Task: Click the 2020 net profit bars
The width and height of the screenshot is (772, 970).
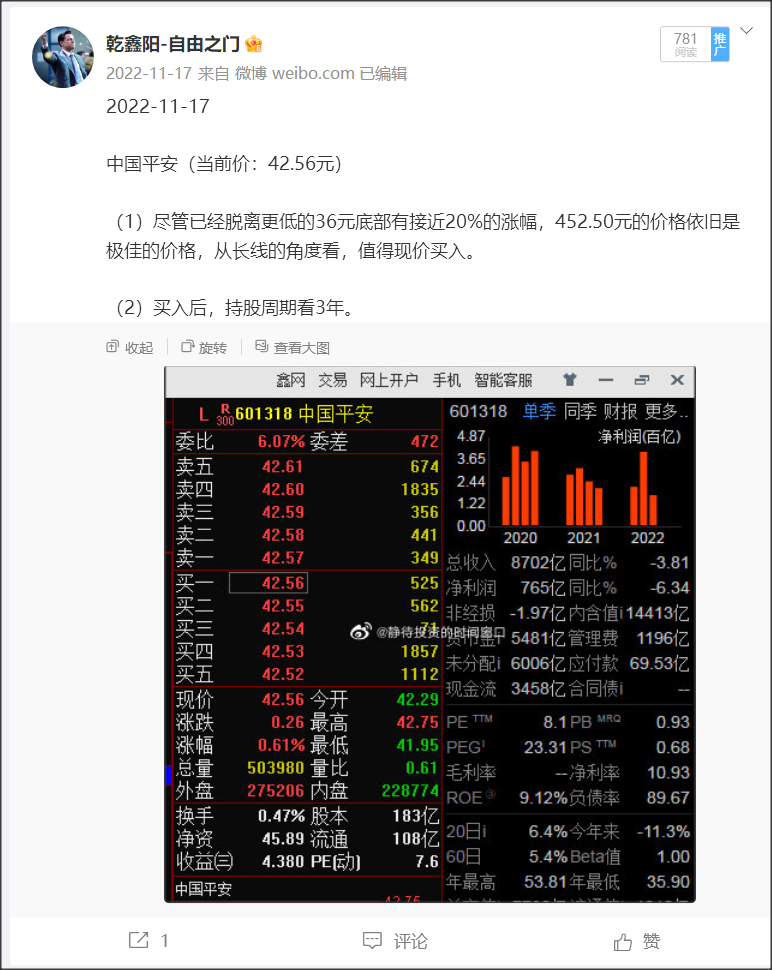Action: coord(520,486)
